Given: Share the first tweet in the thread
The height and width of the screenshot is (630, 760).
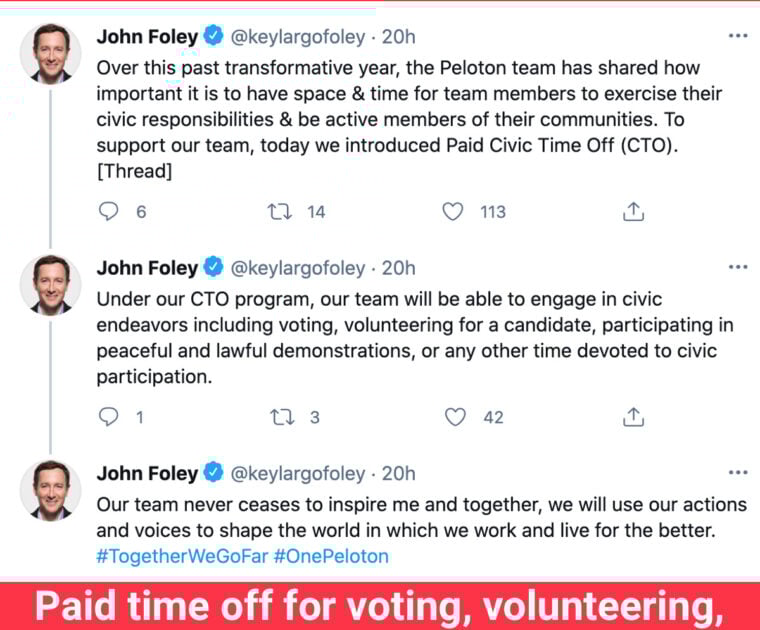Looking at the screenshot, I should coord(633,212).
